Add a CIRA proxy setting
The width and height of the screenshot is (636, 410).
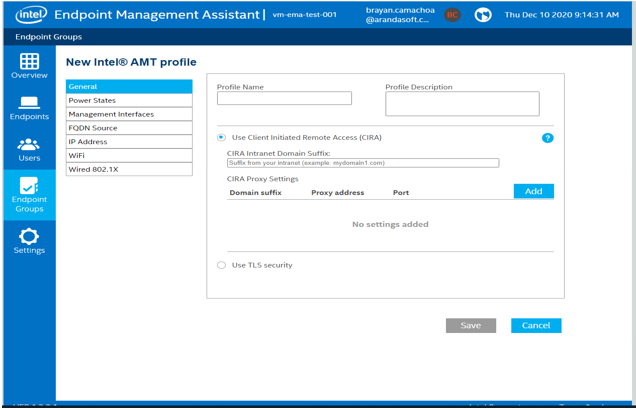[x=533, y=191]
